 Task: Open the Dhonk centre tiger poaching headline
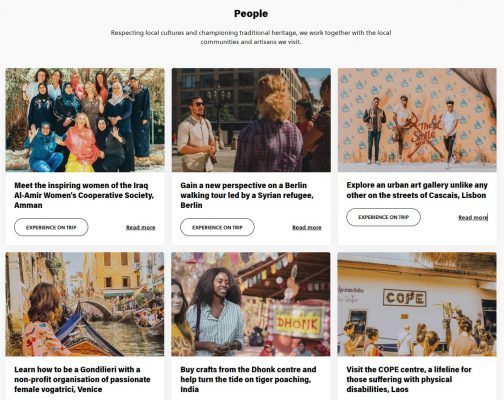tap(248, 379)
